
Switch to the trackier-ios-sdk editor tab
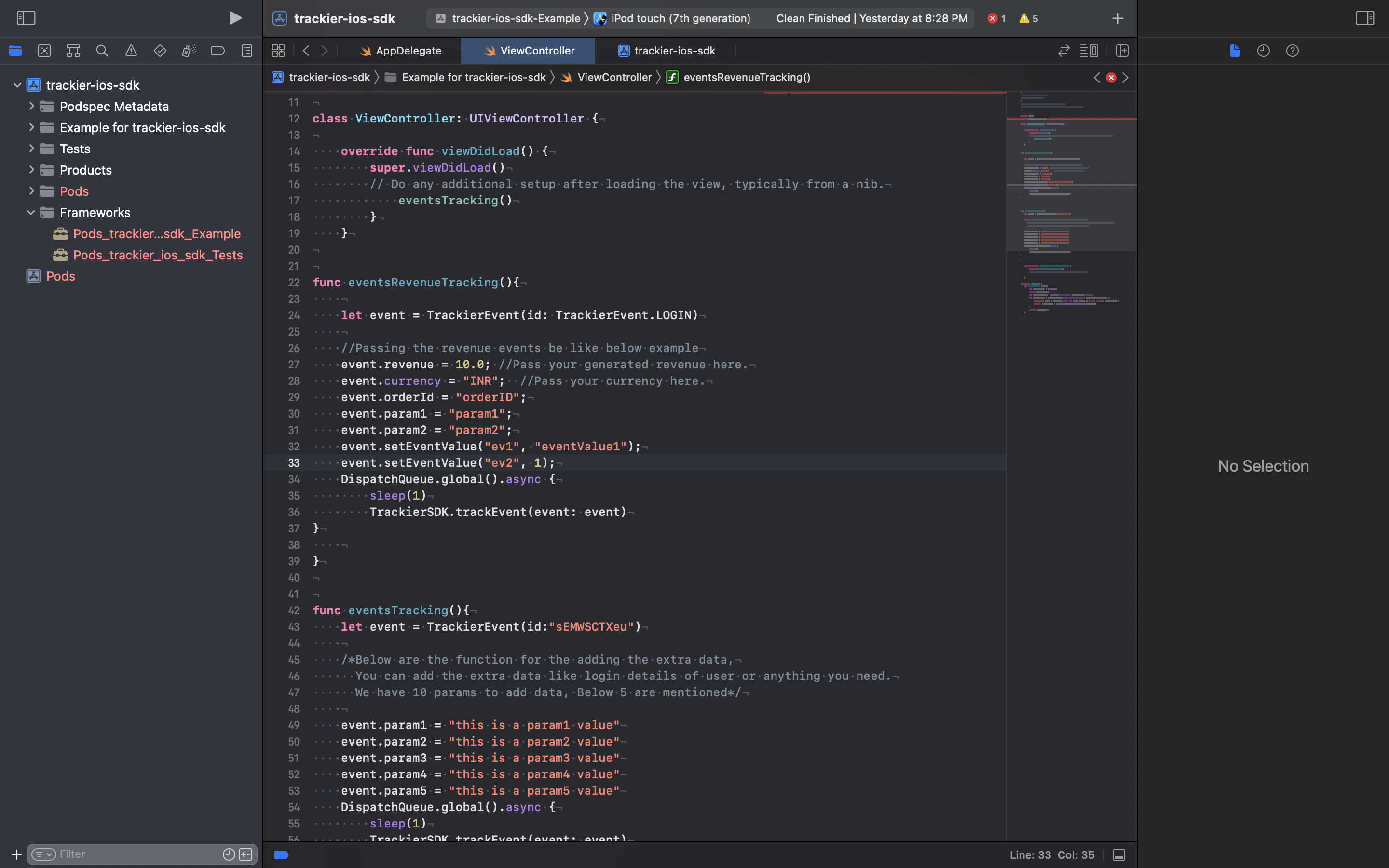(666, 51)
